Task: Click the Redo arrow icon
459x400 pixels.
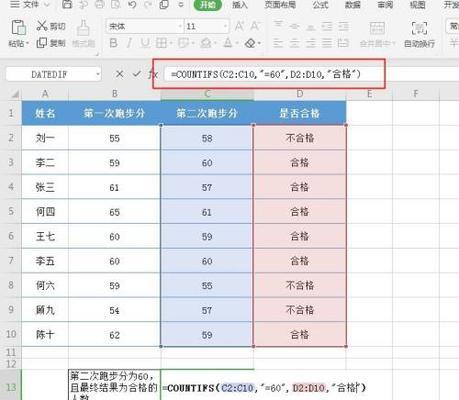Action: 148,4
